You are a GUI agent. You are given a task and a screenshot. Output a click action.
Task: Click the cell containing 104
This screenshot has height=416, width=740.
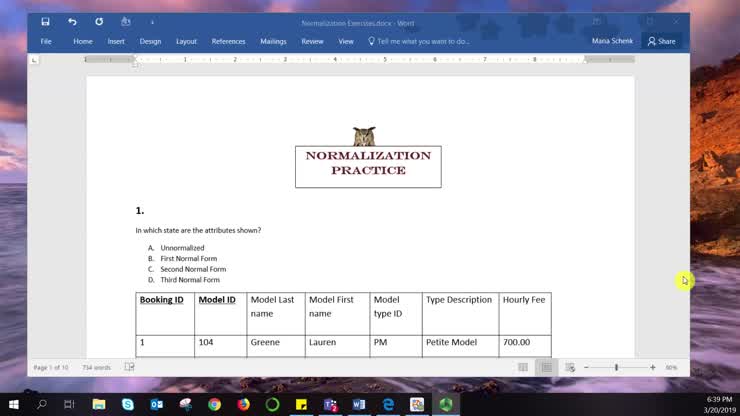click(220, 346)
